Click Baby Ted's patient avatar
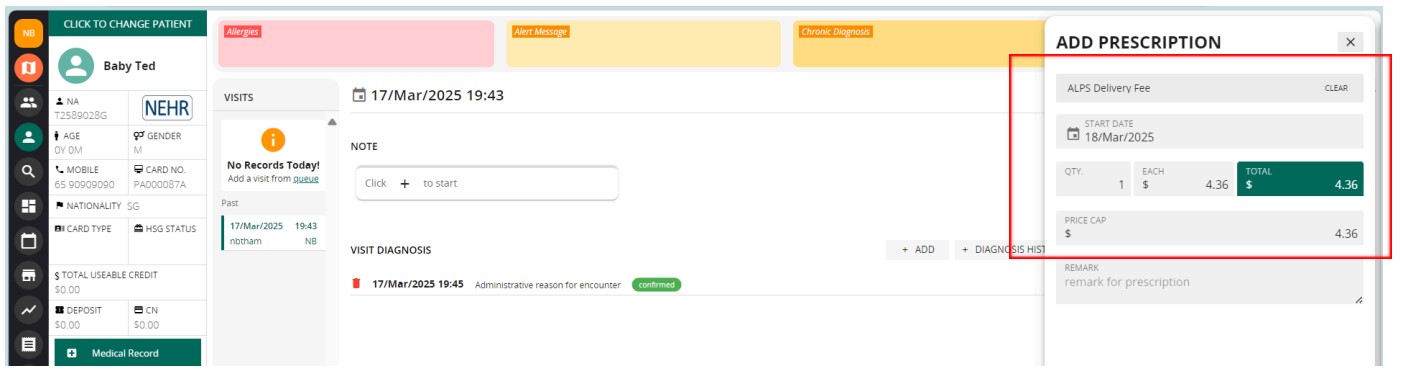 point(76,66)
